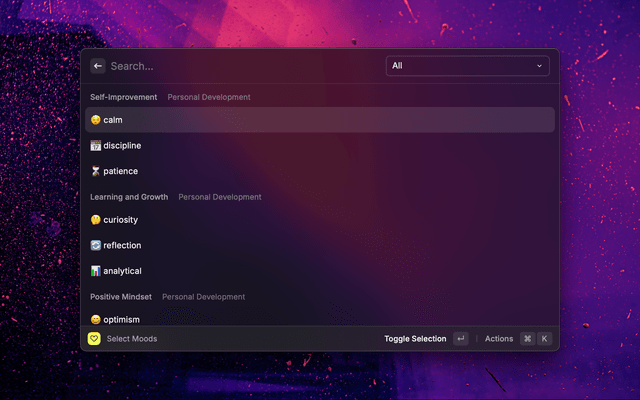
Task: Click the Enter key shortcut button
Action: point(460,339)
